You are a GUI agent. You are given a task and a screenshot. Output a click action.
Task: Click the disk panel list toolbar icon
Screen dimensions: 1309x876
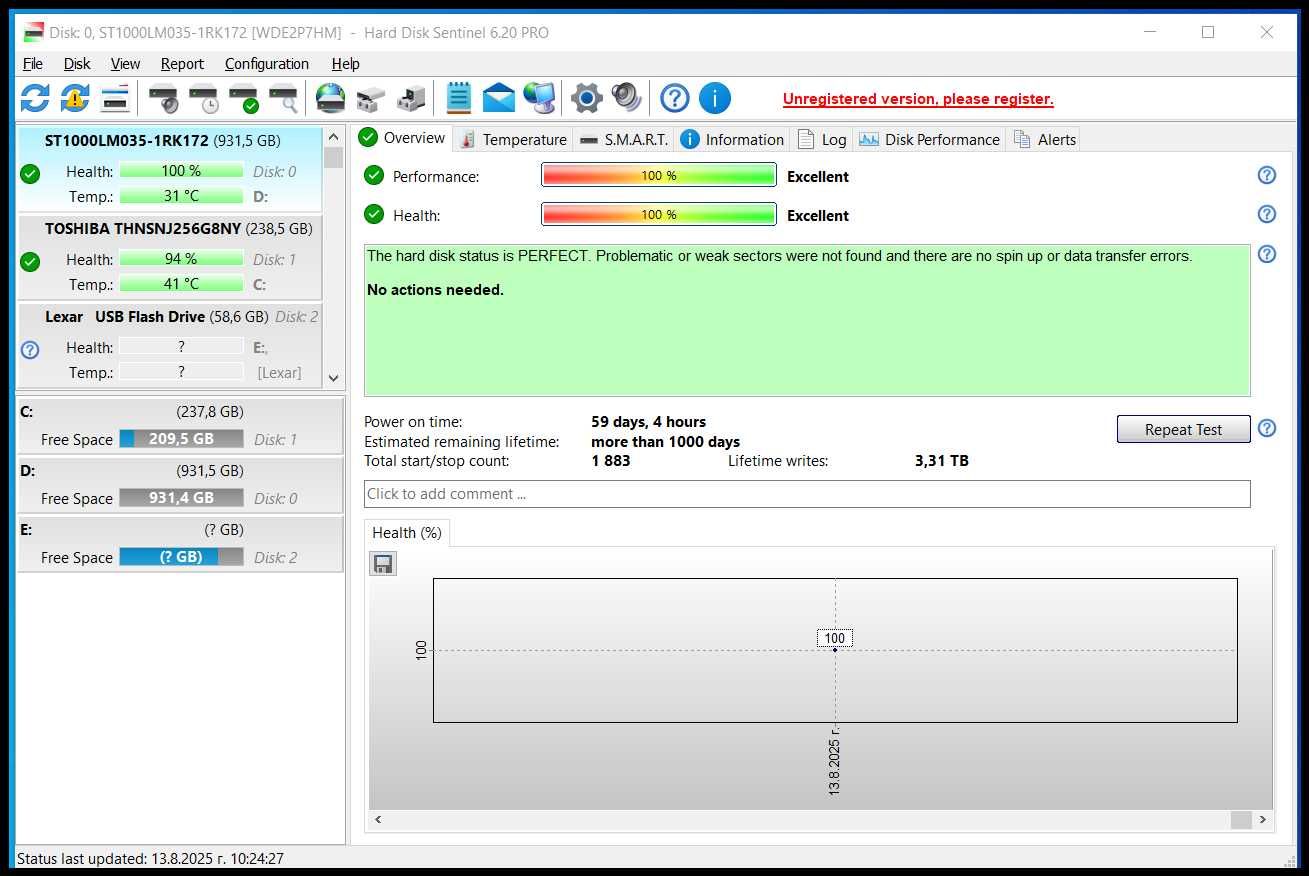pyautogui.click(x=115, y=98)
